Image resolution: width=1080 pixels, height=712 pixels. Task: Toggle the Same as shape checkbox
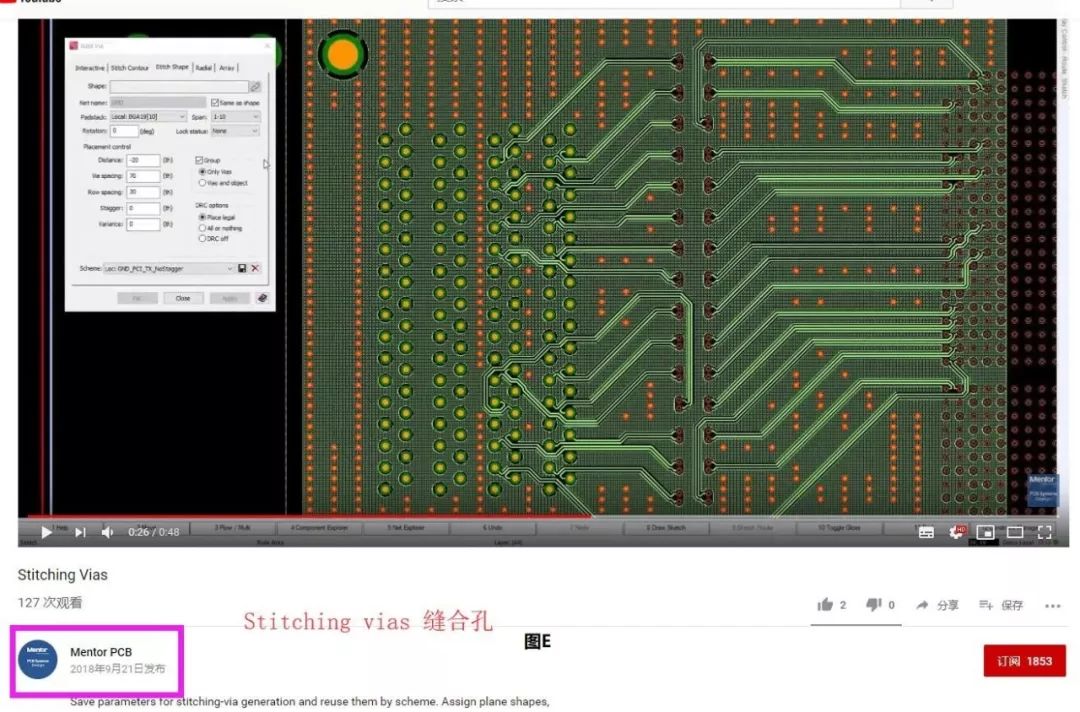[215, 103]
